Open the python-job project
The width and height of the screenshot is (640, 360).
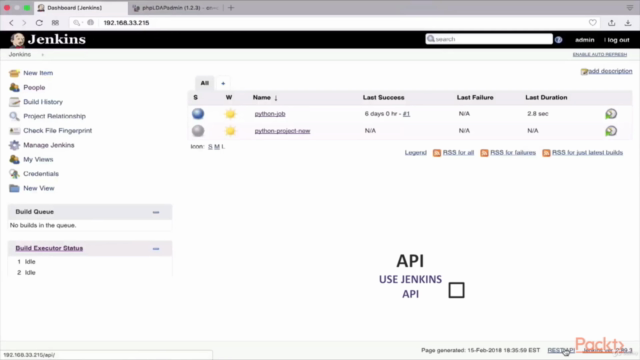(270, 114)
